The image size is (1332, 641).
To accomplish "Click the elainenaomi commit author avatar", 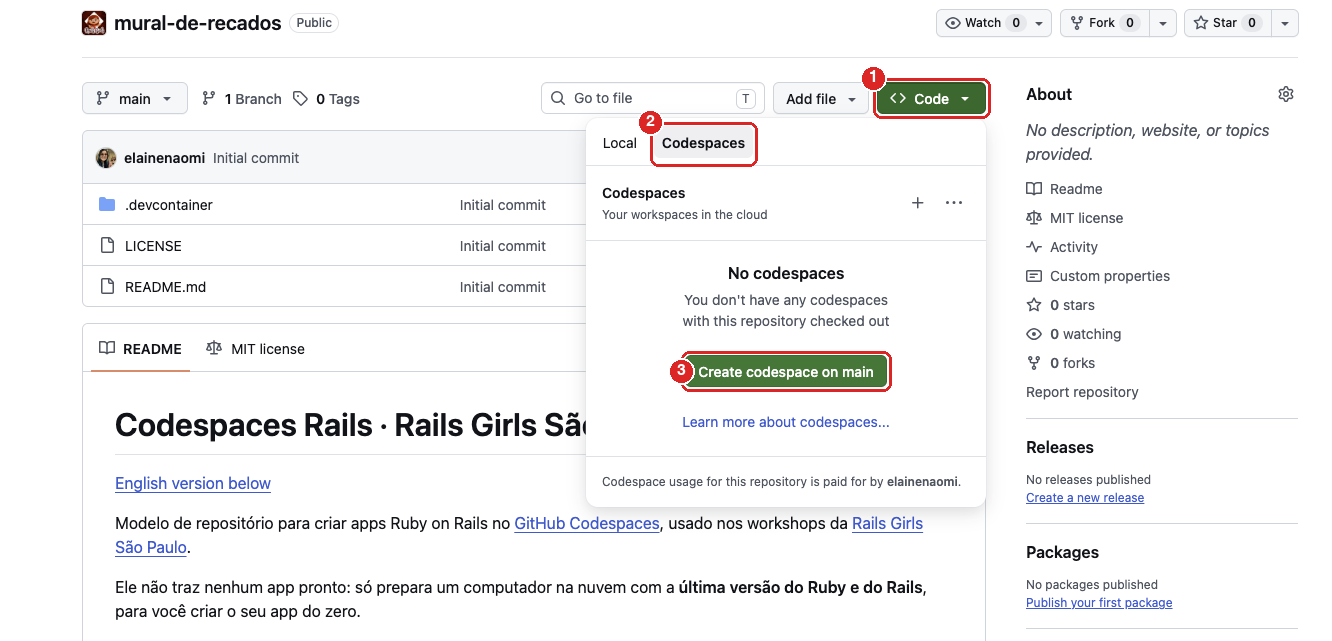I will click(x=106, y=158).
